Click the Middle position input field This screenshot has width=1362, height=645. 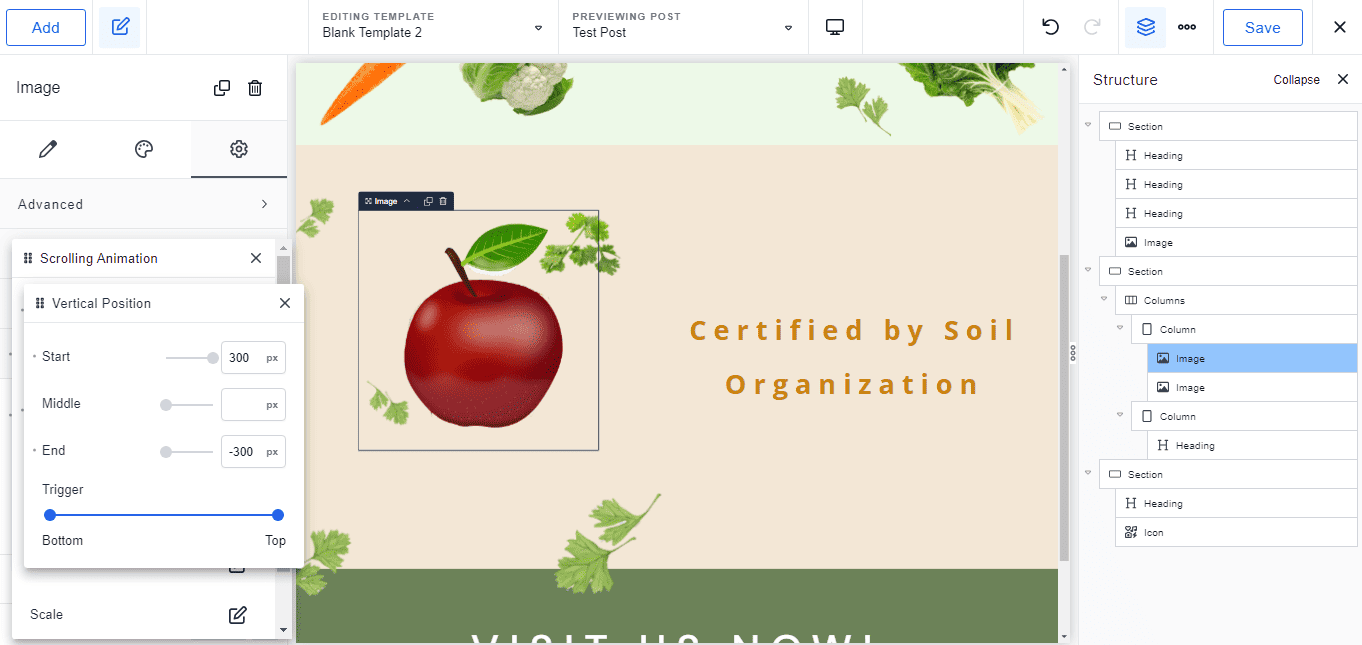pyautogui.click(x=243, y=405)
